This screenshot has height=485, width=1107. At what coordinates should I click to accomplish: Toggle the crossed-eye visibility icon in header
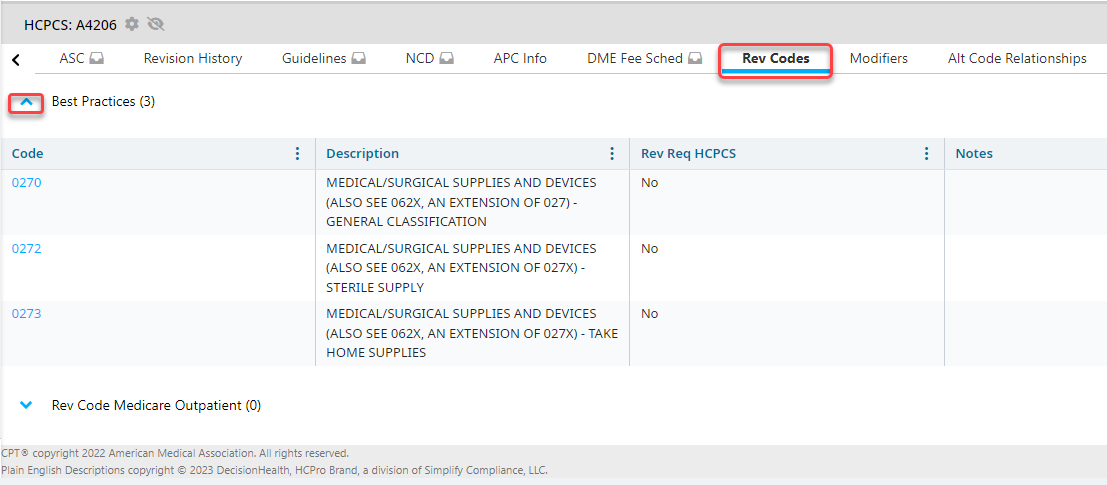(x=155, y=24)
